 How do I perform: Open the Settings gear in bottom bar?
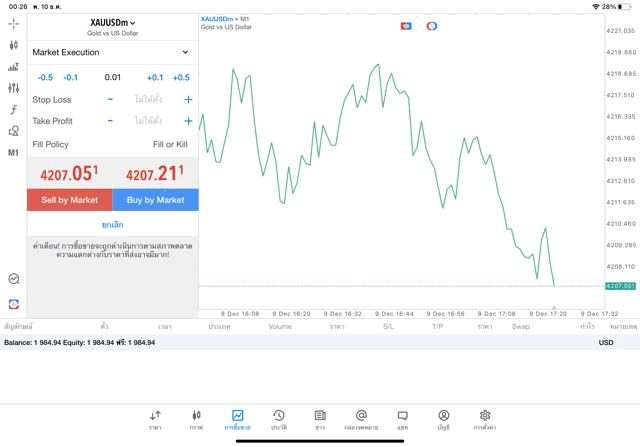click(484, 419)
